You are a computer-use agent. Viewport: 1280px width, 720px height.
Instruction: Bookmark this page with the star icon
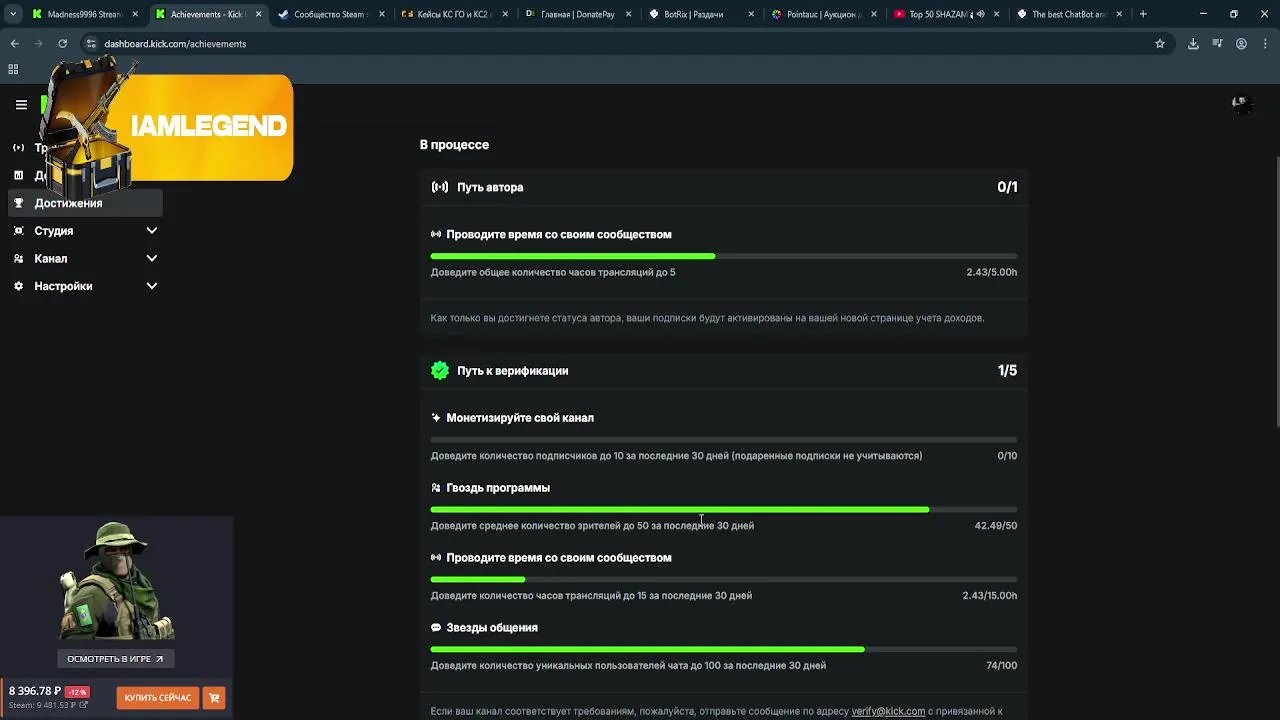point(1160,44)
